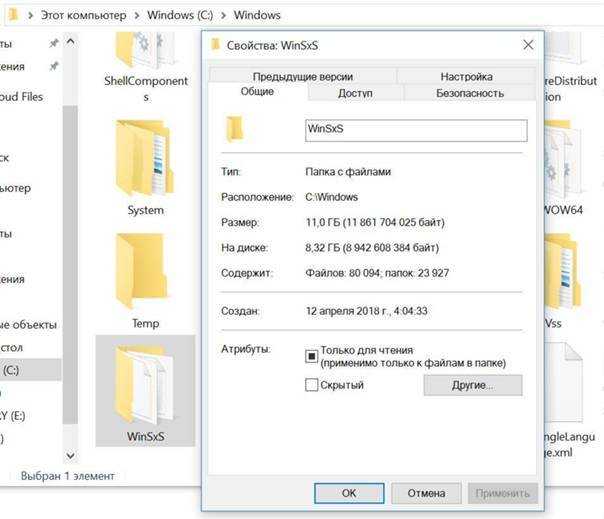Switch to the Безопасность tab
This screenshot has height=519, width=604.
pyautogui.click(x=470, y=93)
